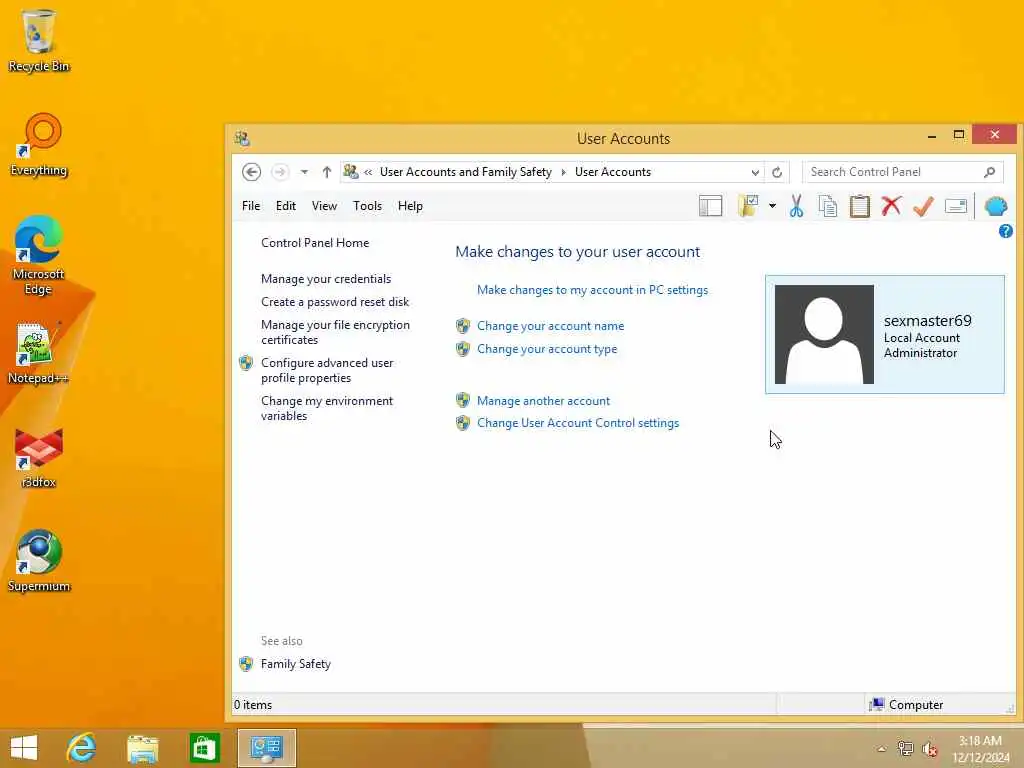This screenshot has height=768, width=1024.
Task: Select the Everything desktop shortcut
Action: pos(39,144)
